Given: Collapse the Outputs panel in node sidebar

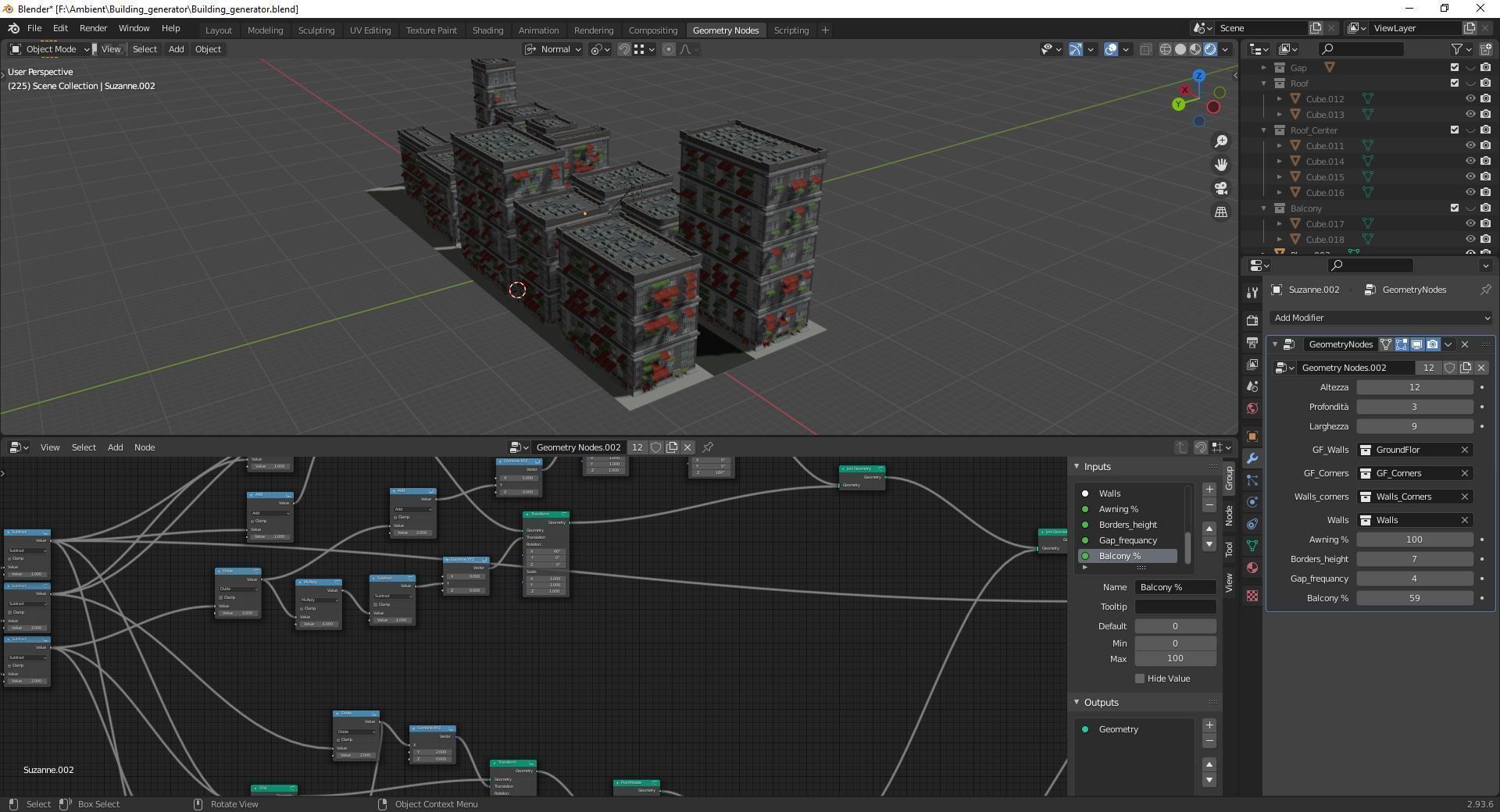Looking at the screenshot, I should tap(1077, 703).
